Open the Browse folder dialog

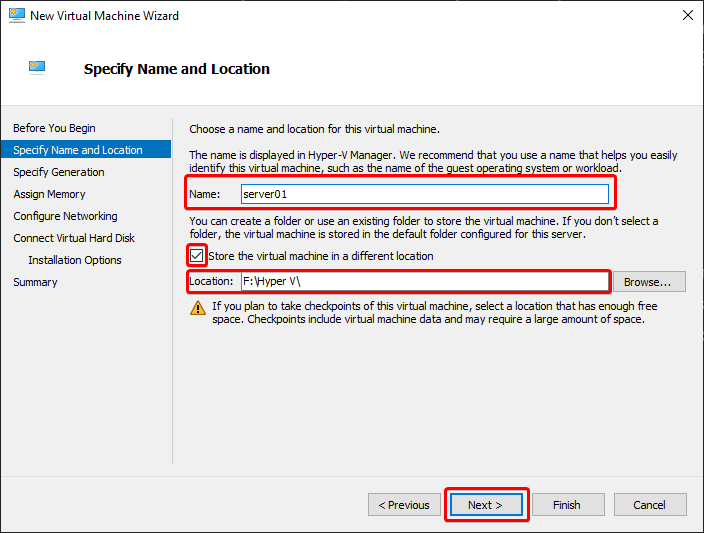[649, 282]
